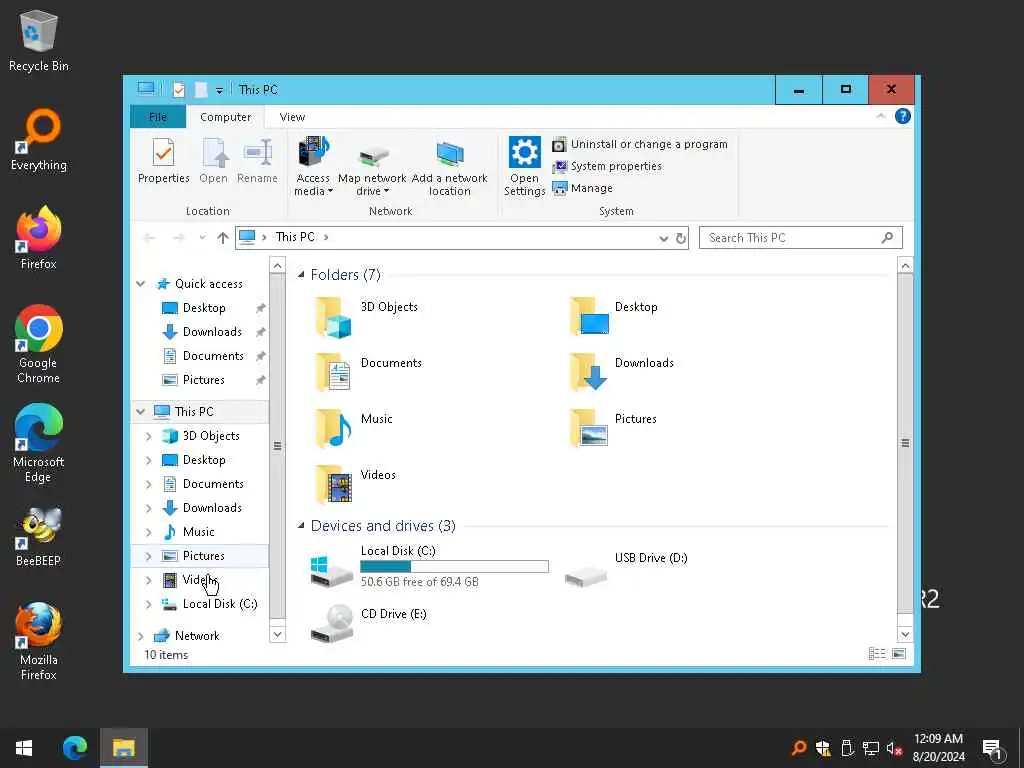Open System properties

(x=607, y=167)
